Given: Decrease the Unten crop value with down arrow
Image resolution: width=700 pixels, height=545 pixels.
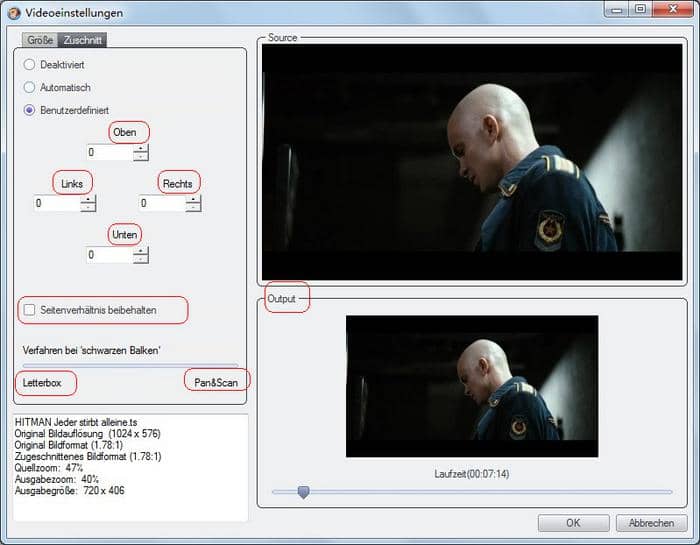Looking at the screenshot, I should coord(141,259).
